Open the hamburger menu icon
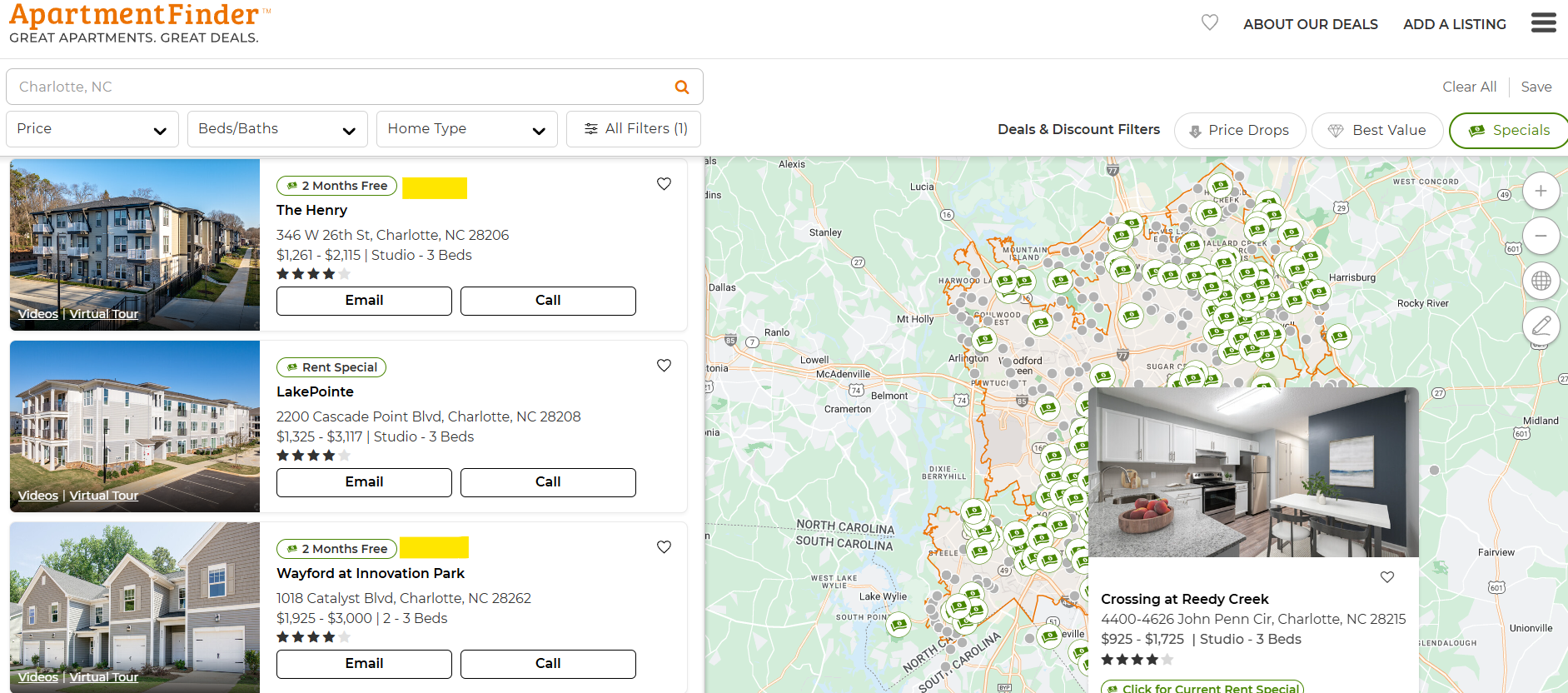This screenshot has width=1568, height=693. tap(1543, 23)
